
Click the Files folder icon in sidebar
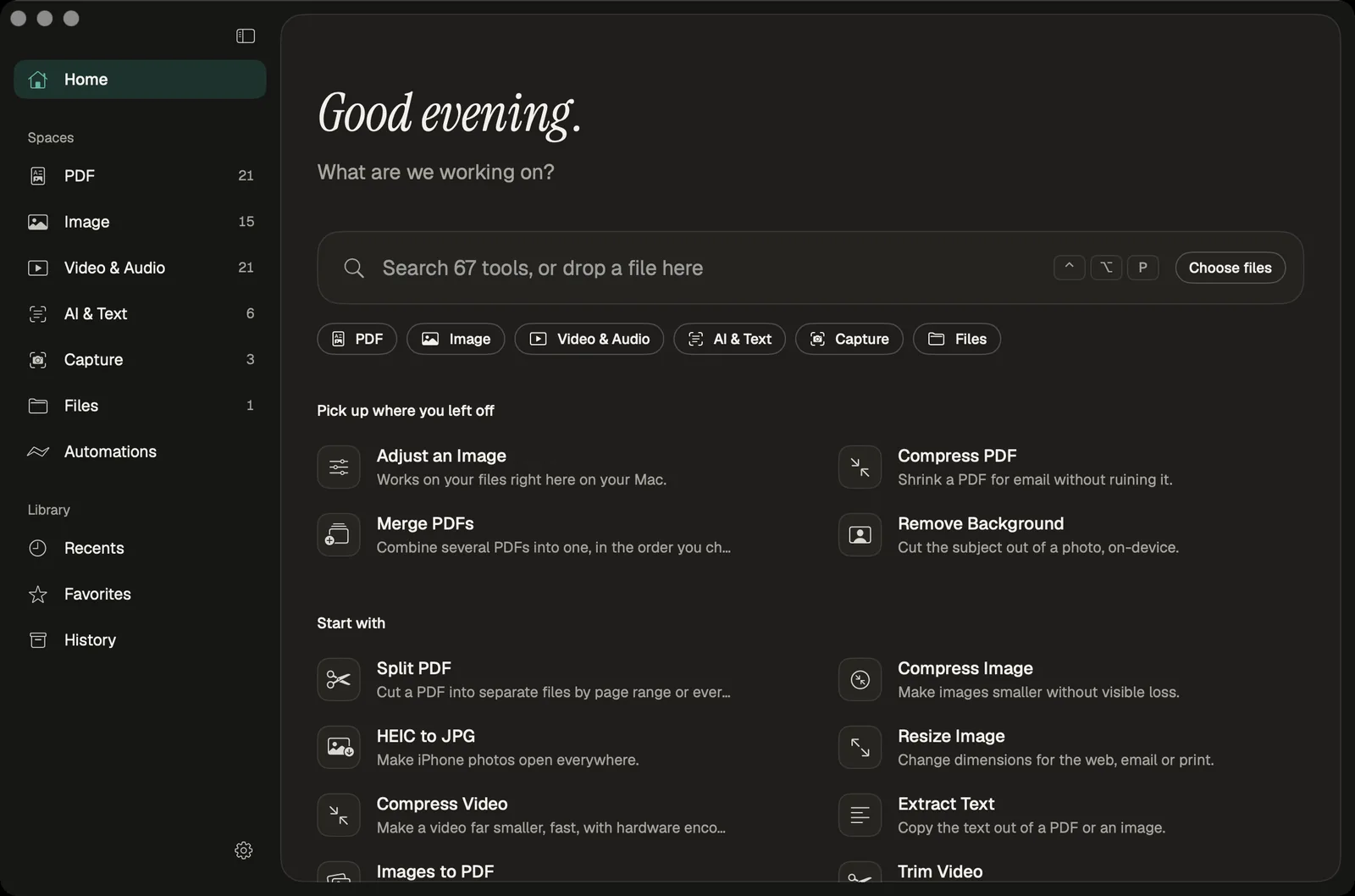tap(38, 406)
